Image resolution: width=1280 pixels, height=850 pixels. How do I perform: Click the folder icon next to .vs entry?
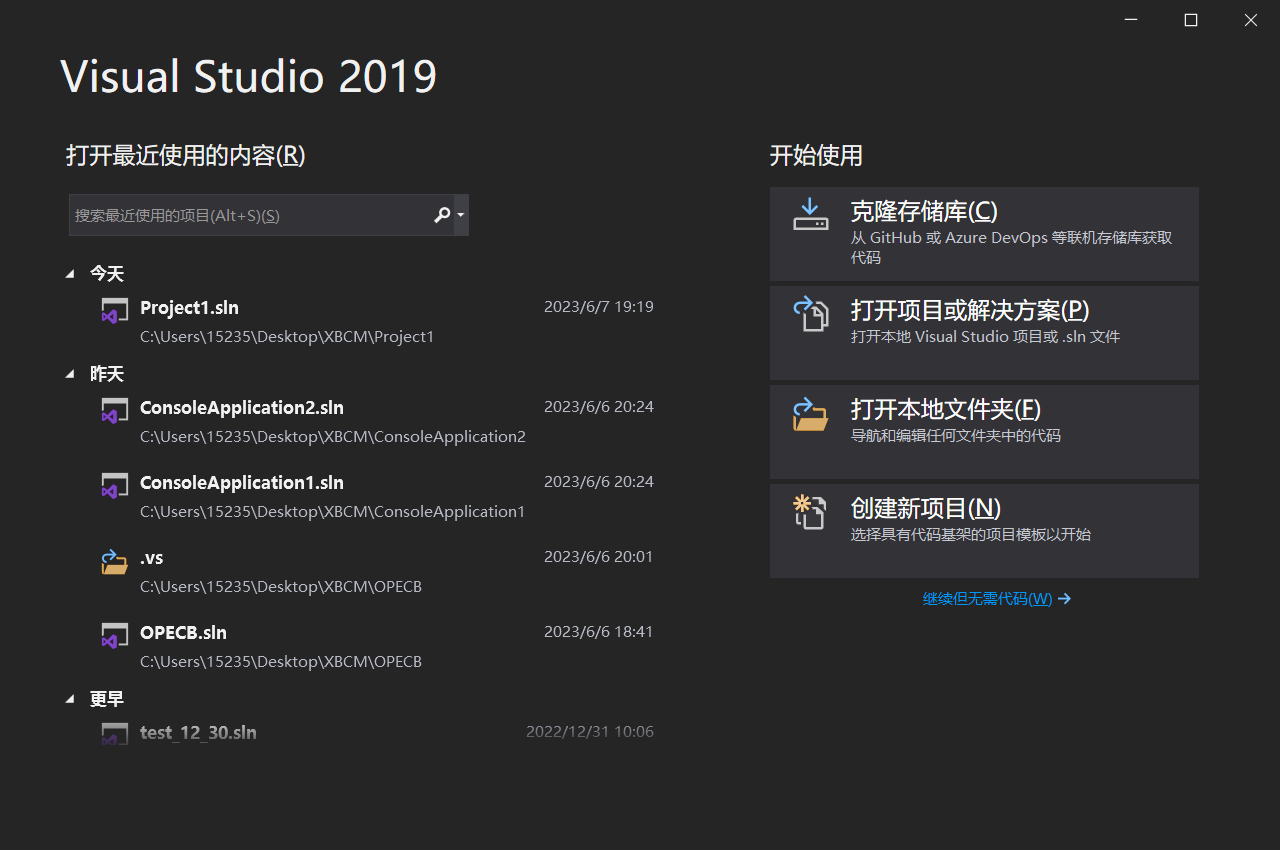[114, 560]
